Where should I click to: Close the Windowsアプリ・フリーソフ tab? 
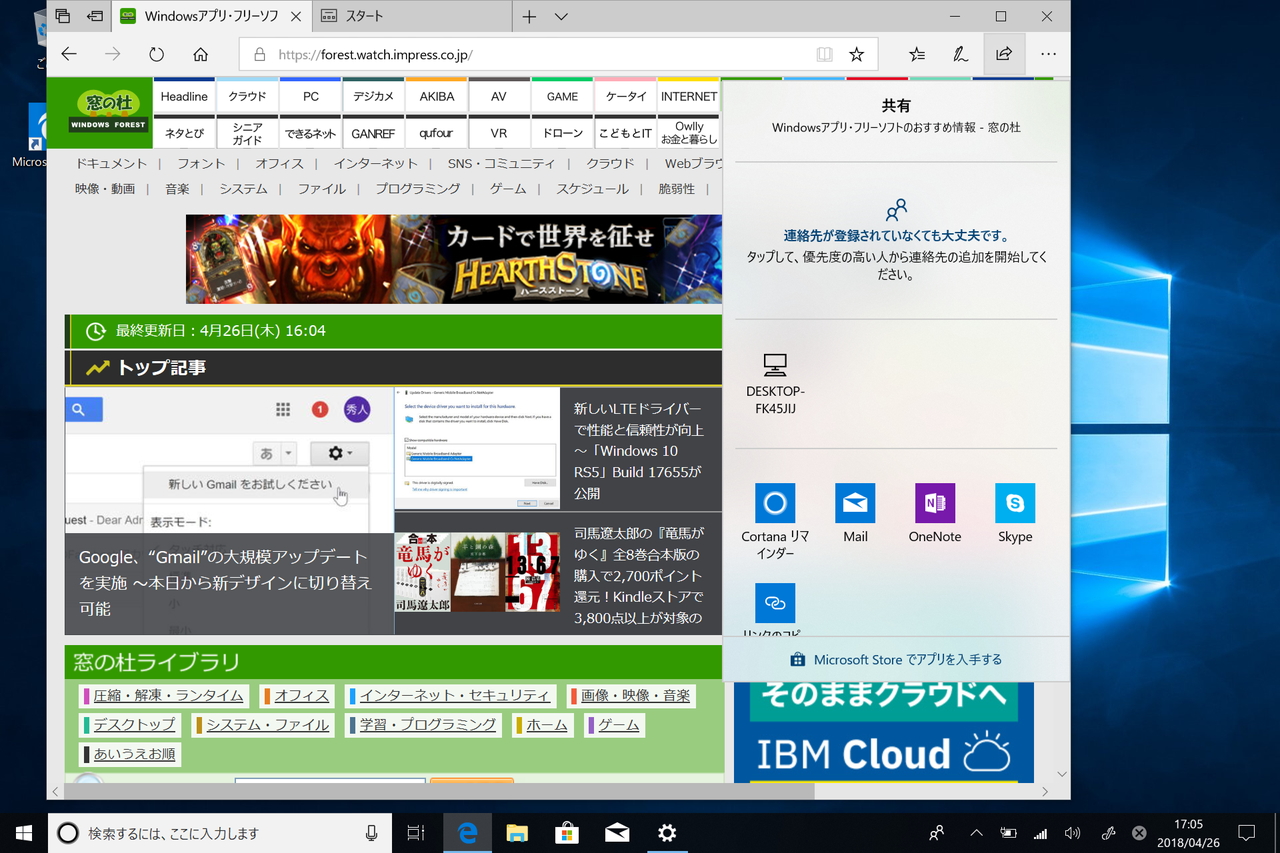point(298,17)
